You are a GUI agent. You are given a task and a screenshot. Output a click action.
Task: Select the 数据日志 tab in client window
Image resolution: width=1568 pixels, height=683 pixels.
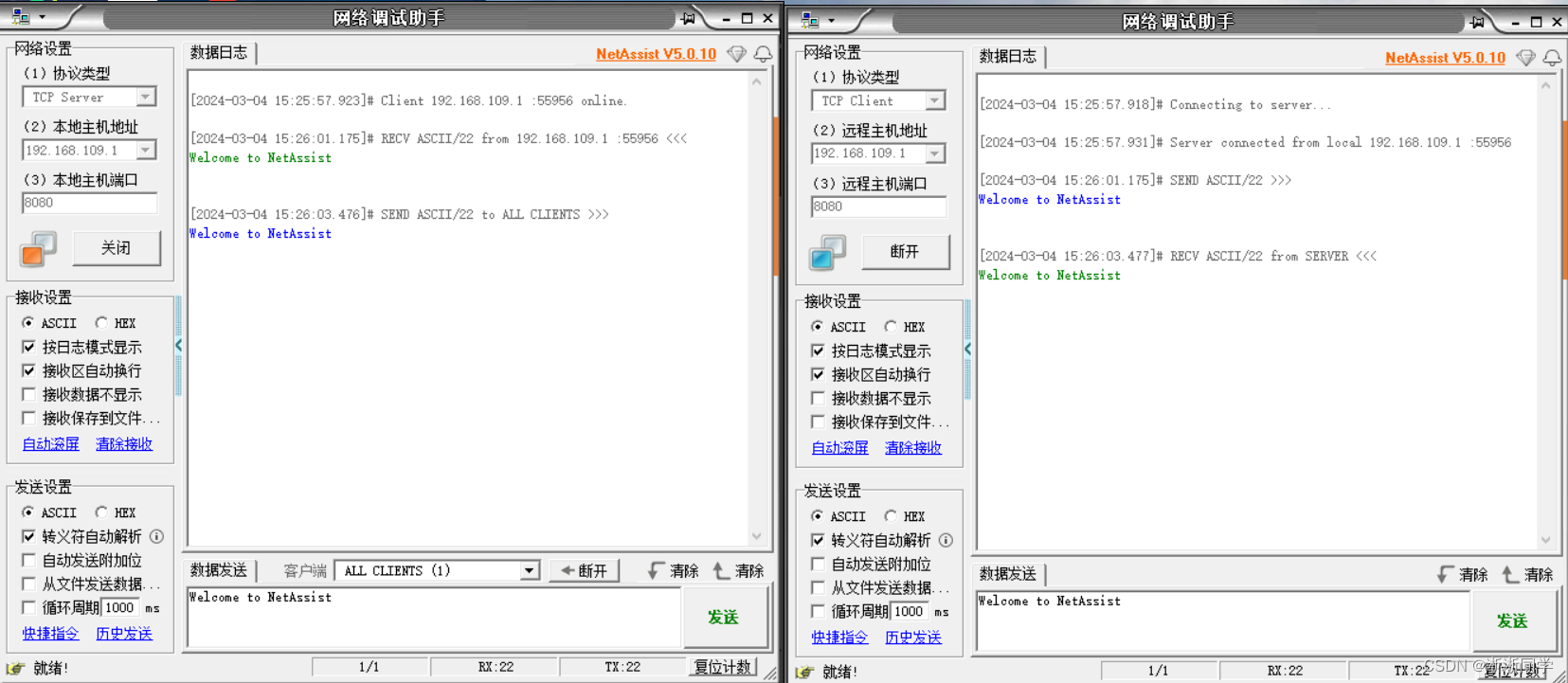(x=1008, y=57)
